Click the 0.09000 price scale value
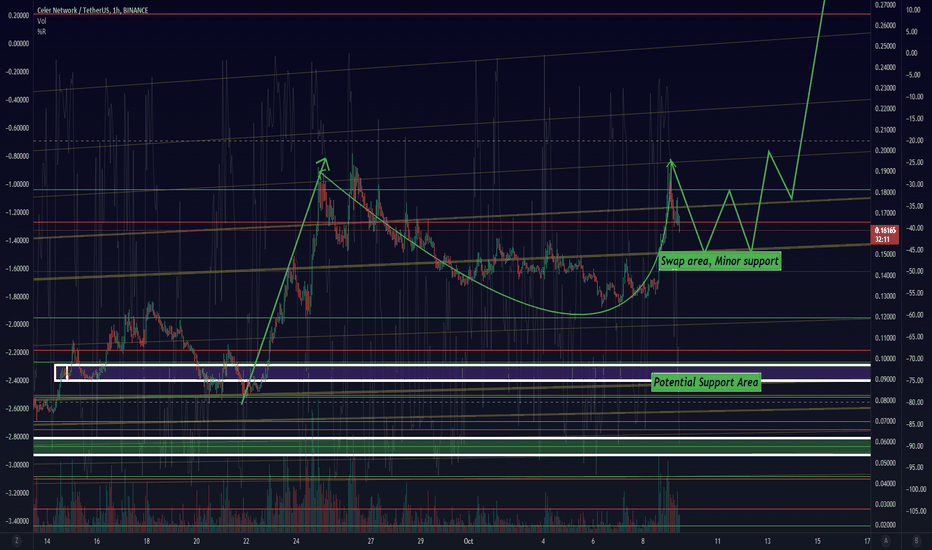 tap(885, 379)
